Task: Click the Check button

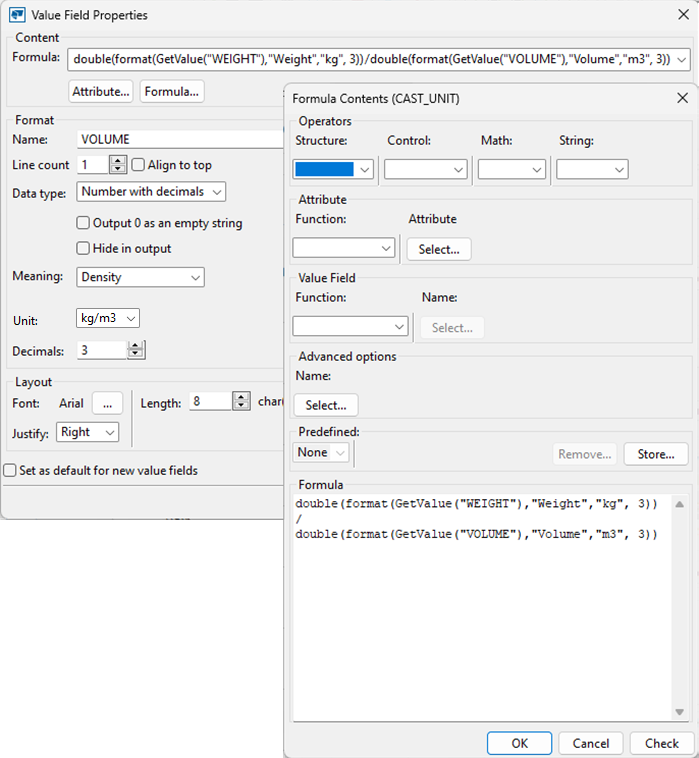Action: click(x=661, y=743)
